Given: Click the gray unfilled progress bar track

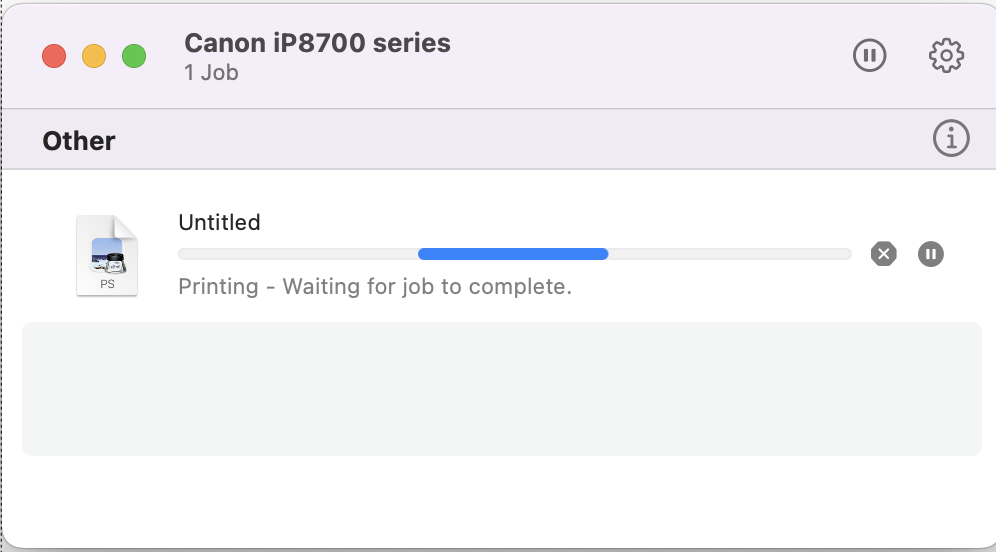Looking at the screenshot, I should coord(730,254).
